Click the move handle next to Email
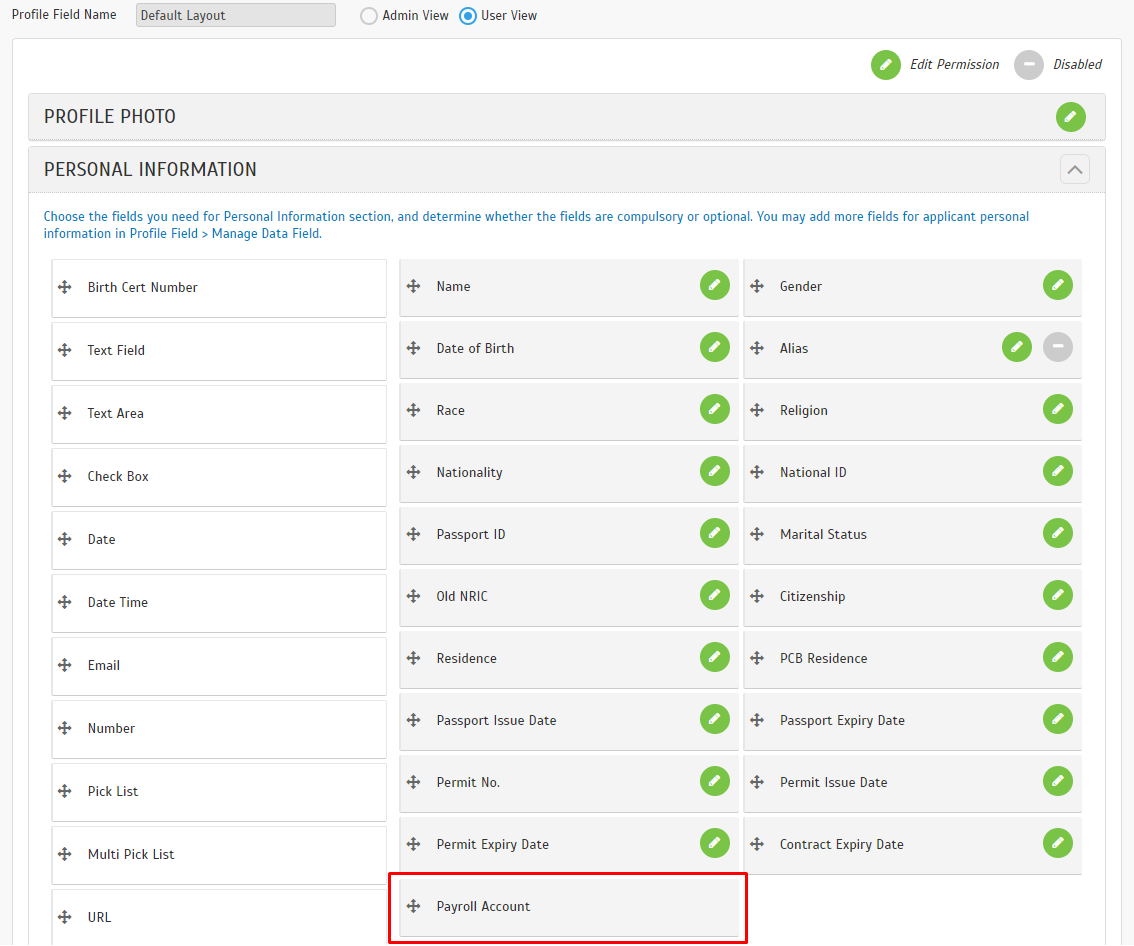This screenshot has width=1134, height=946. [x=65, y=665]
